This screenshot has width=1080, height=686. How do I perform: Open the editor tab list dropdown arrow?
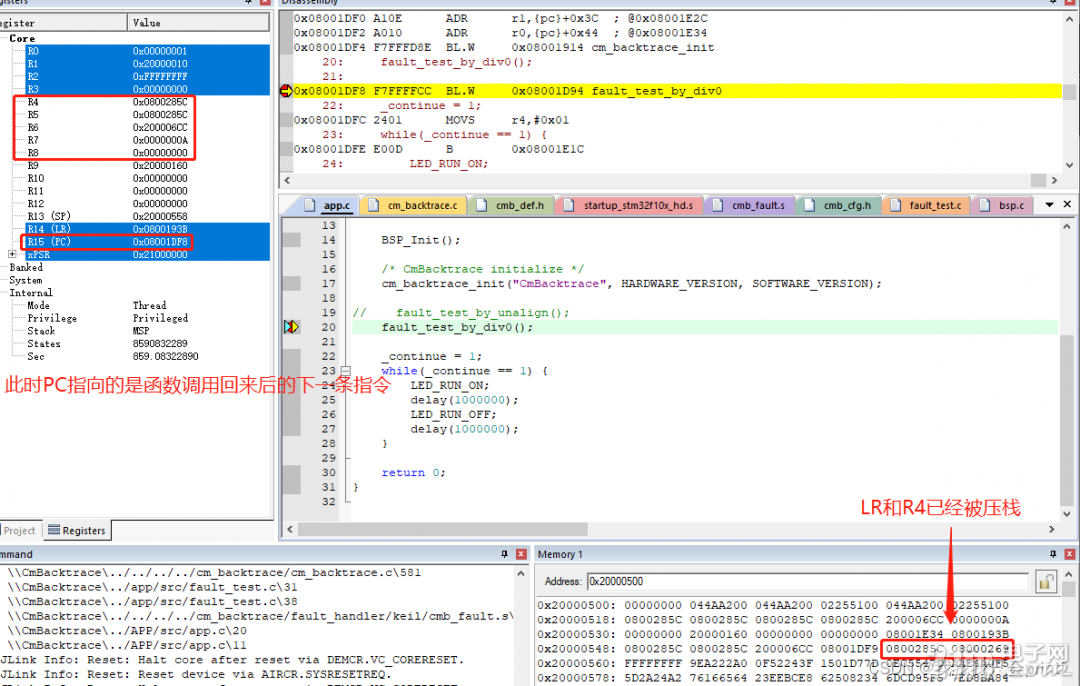[x=1049, y=205]
